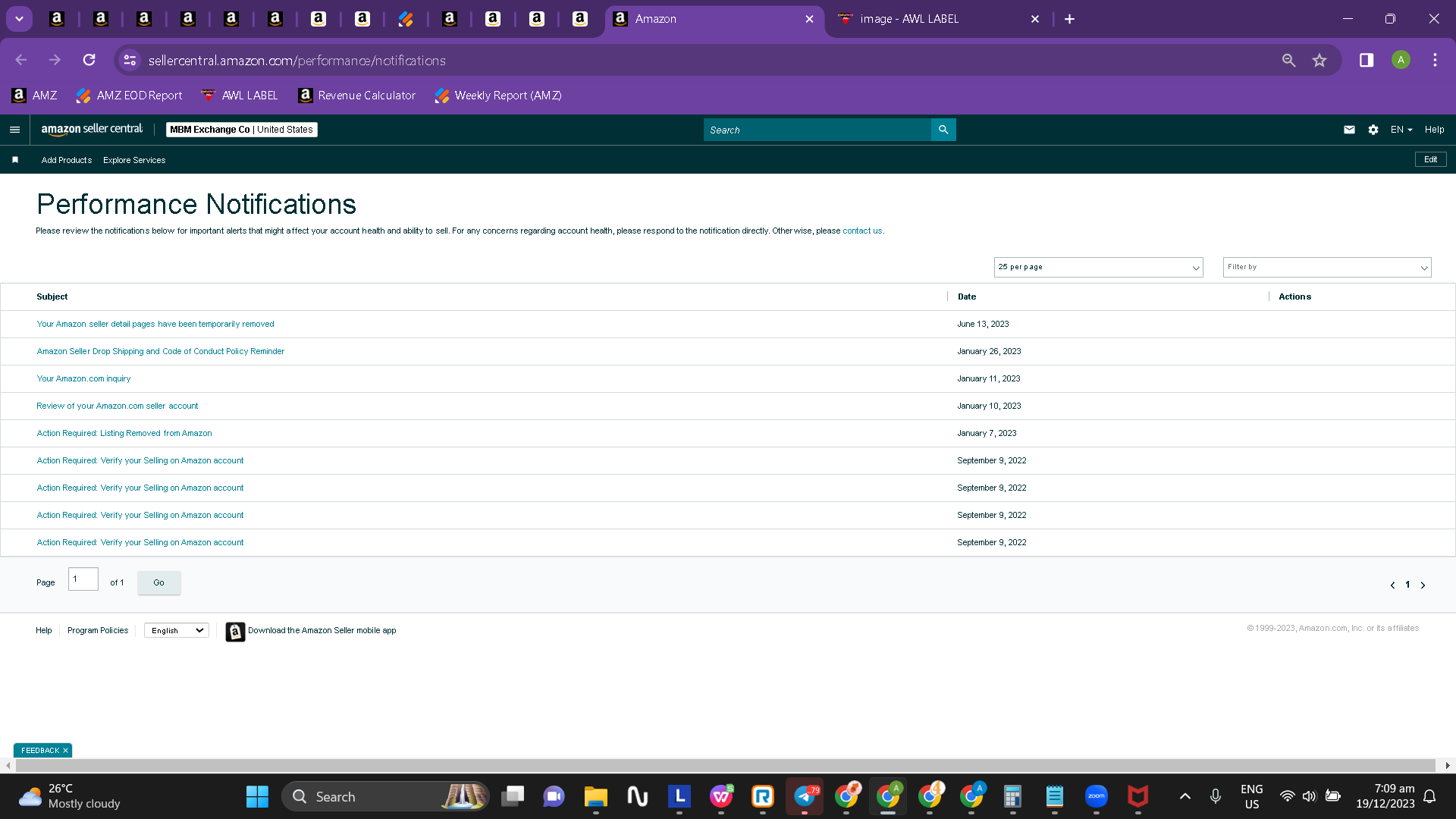This screenshot has width=1456, height=819.
Task: Open the McAfee icon in taskbar
Action: point(1138,796)
